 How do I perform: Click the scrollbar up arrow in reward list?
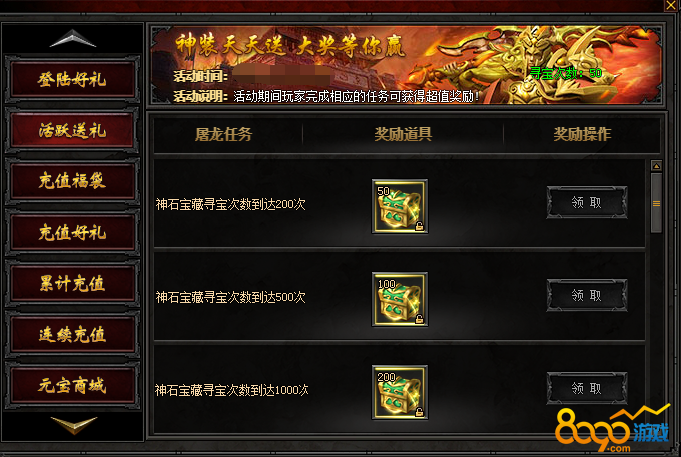656,166
